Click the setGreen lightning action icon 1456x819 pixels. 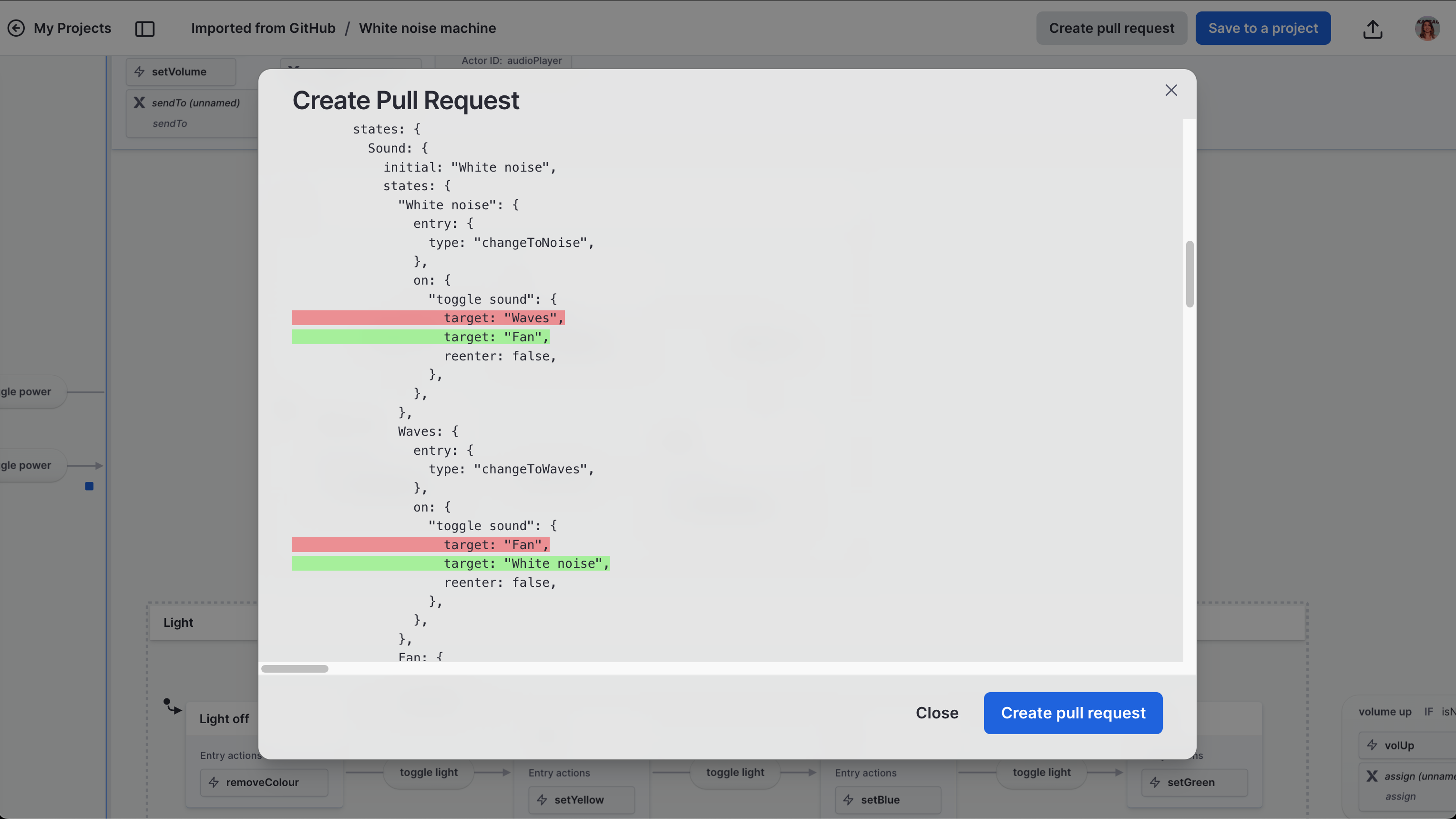click(x=1155, y=782)
